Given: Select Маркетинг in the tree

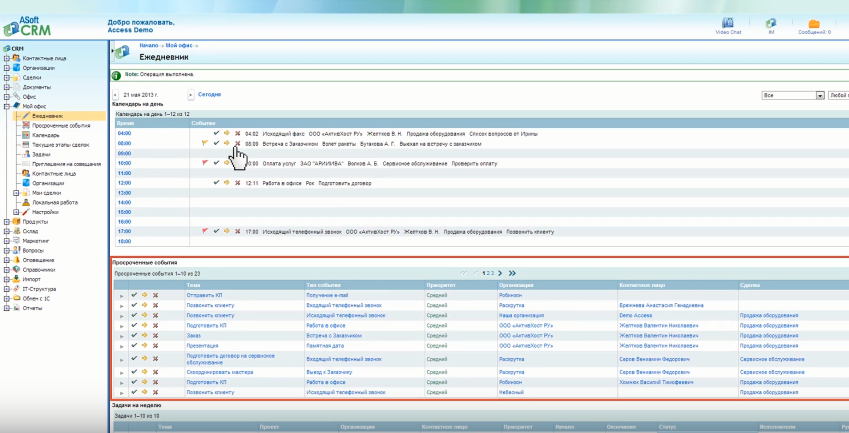Looking at the screenshot, I should pos(36,241).
